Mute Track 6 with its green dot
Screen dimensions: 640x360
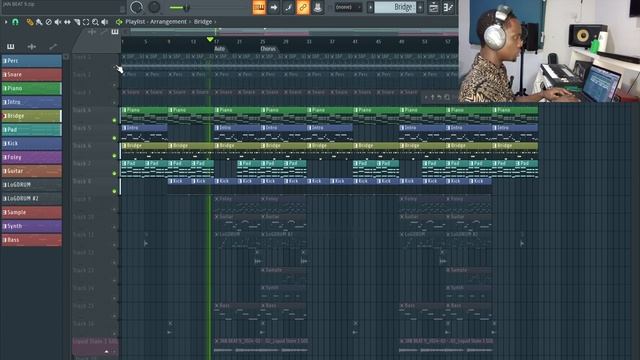point(114,156)
